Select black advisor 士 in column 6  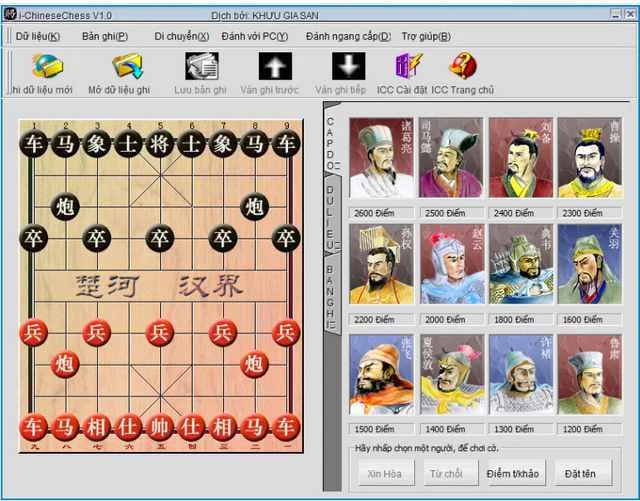coord(191,144)
